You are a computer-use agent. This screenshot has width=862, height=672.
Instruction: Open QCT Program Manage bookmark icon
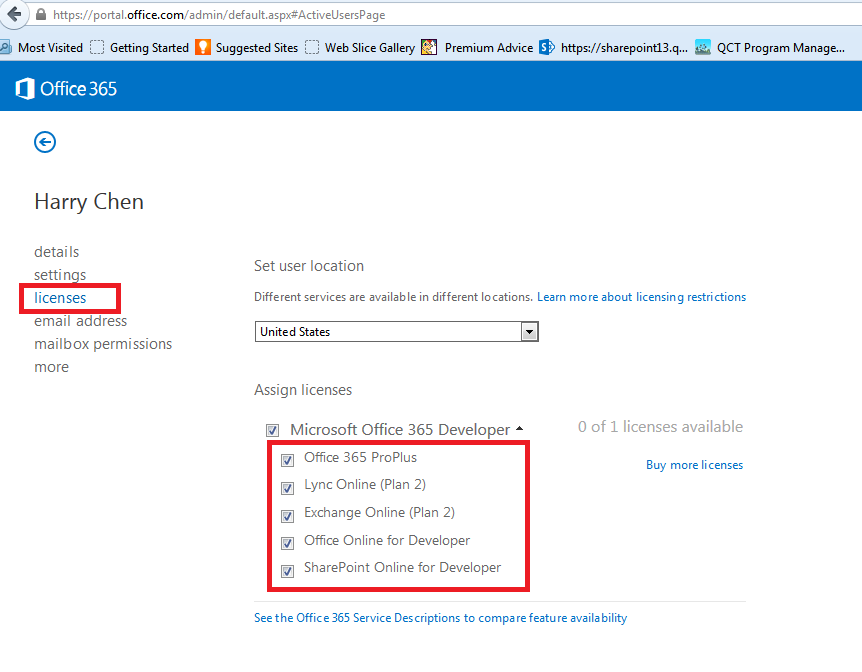point(703,47)
